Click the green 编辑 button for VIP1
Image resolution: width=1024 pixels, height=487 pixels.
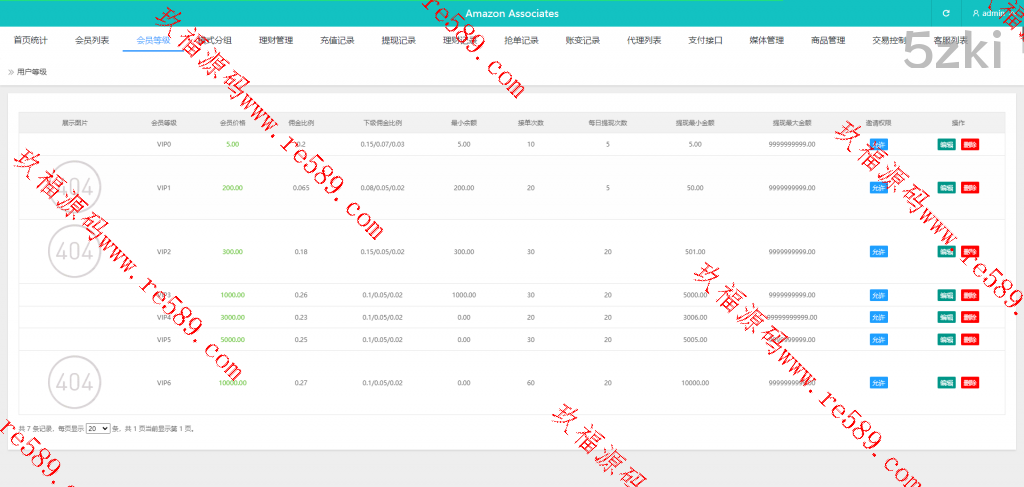(946, 187)
